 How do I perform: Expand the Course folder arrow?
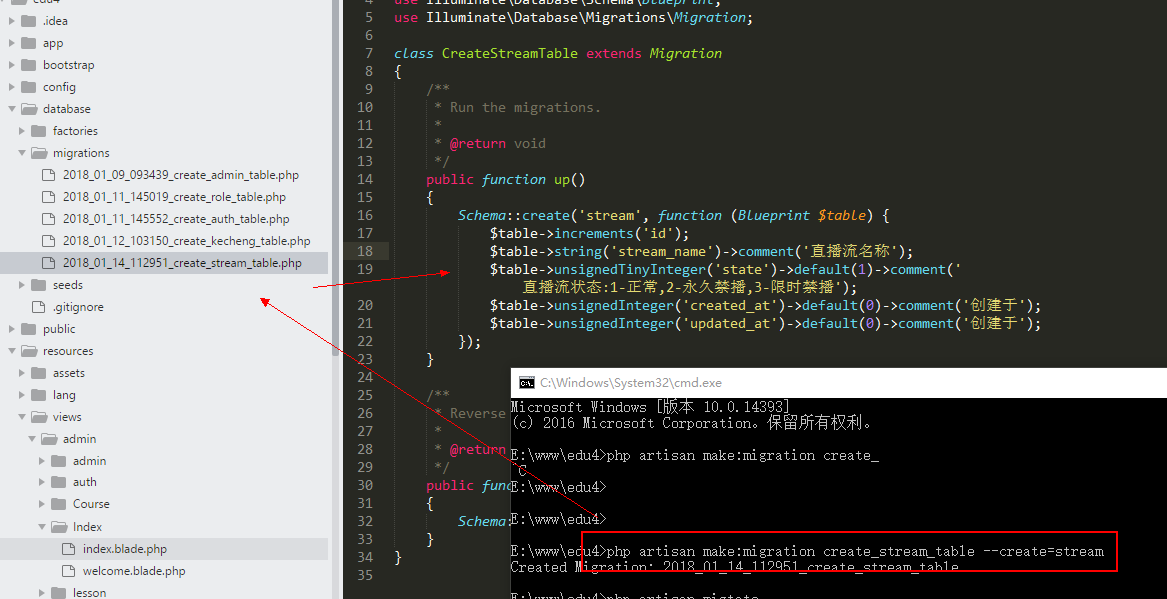tap(42, 504)
